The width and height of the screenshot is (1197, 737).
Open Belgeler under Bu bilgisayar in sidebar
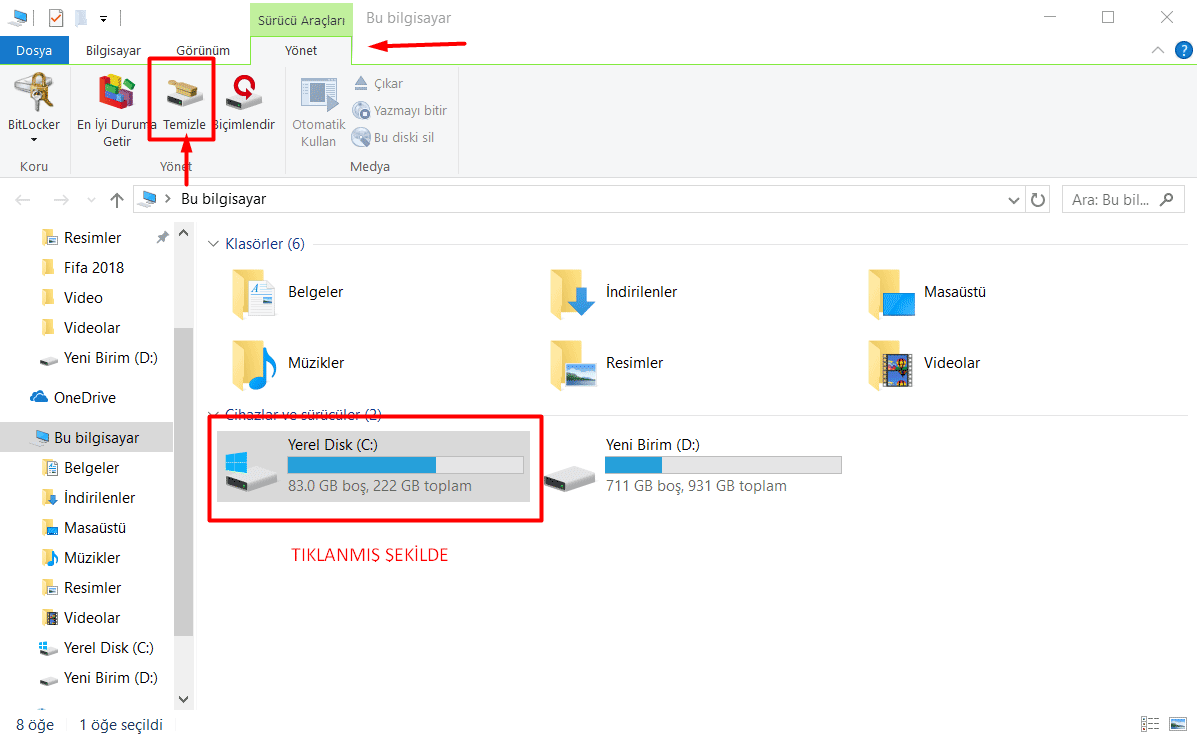92,467
